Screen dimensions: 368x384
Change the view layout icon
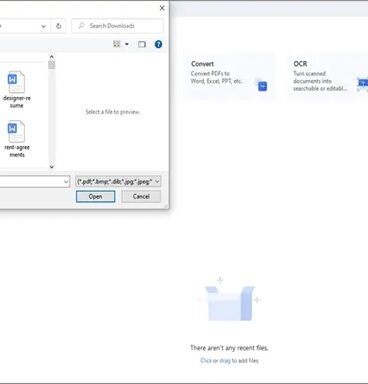coord(117,44)
